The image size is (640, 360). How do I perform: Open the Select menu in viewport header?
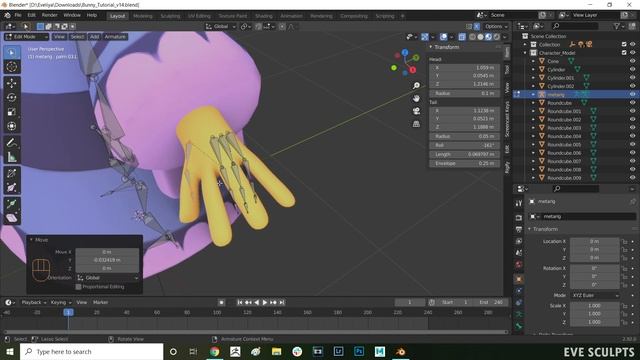point(77,37)
